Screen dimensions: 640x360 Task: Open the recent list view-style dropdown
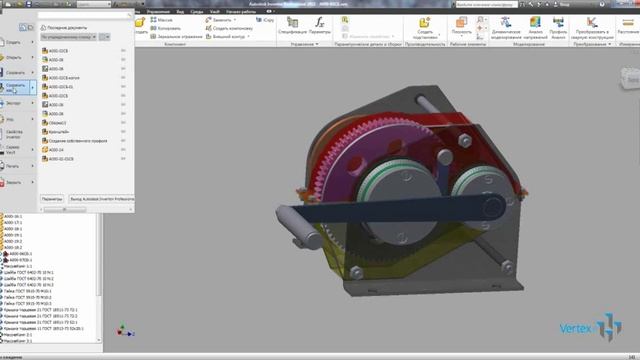point(104,37)
